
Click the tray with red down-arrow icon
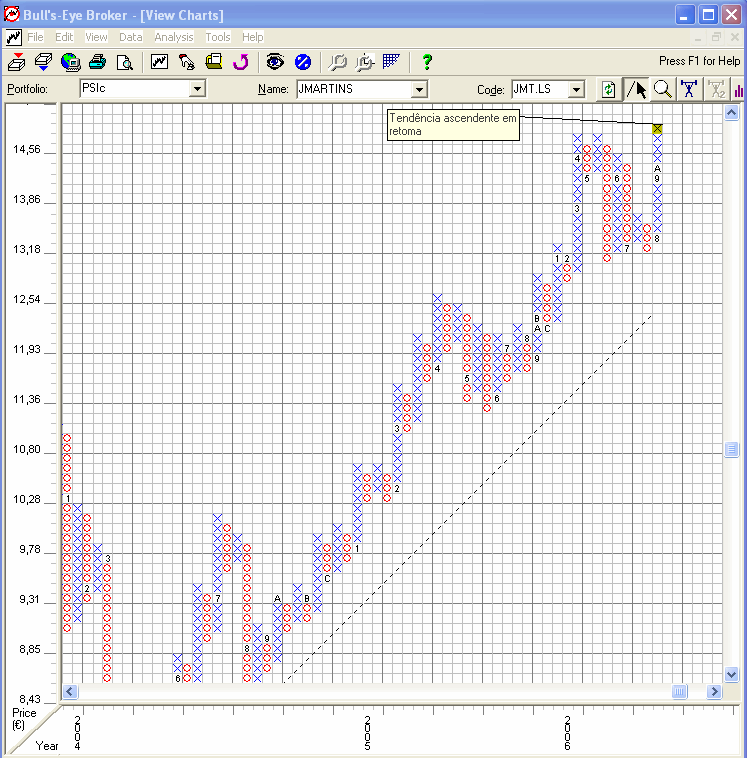coord(17,62)
